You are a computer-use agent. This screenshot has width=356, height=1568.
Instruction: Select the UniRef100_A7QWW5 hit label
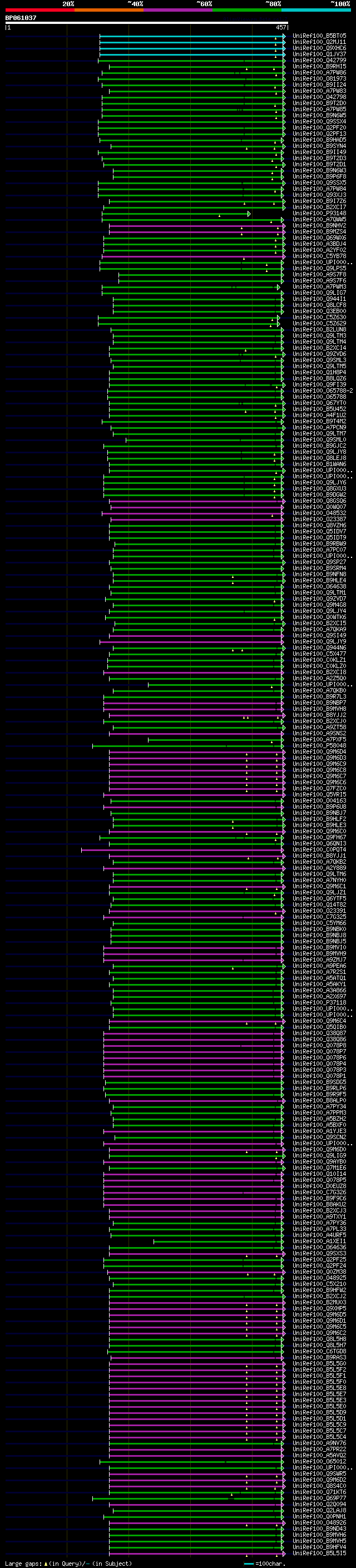click(x=319, y=220)
